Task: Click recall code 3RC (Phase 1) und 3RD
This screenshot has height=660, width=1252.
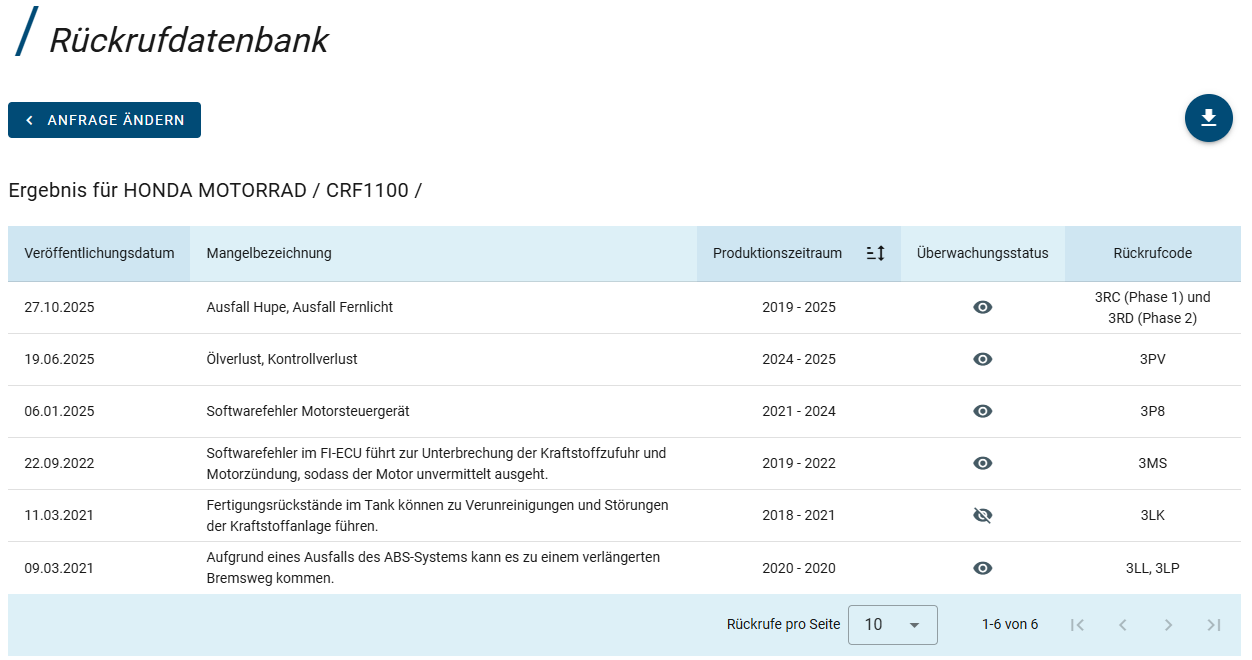Action: (x=1153, y=307)
